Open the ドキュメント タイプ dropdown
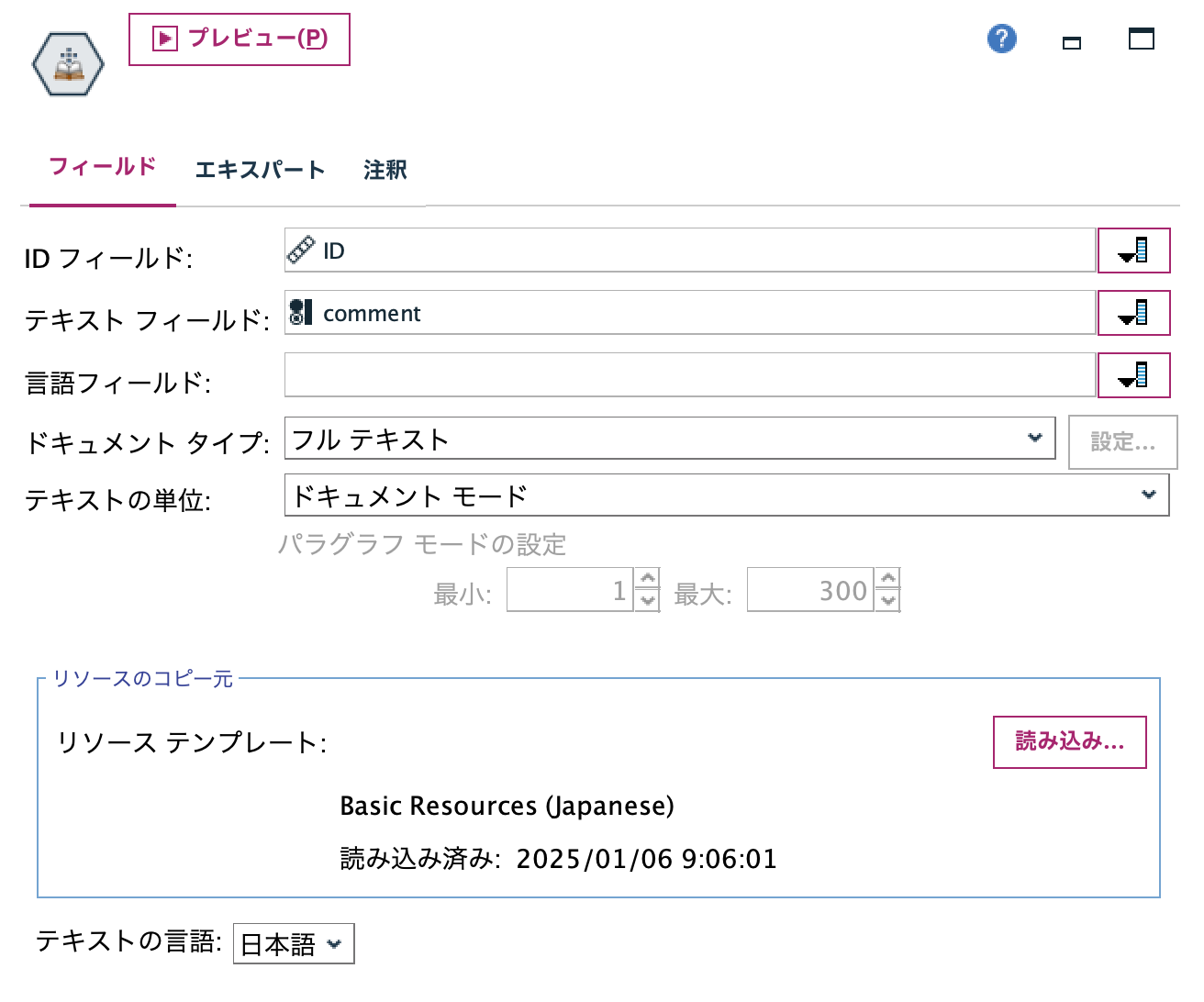The width and height of the screenshot is (1204, 1002). 1036,439
